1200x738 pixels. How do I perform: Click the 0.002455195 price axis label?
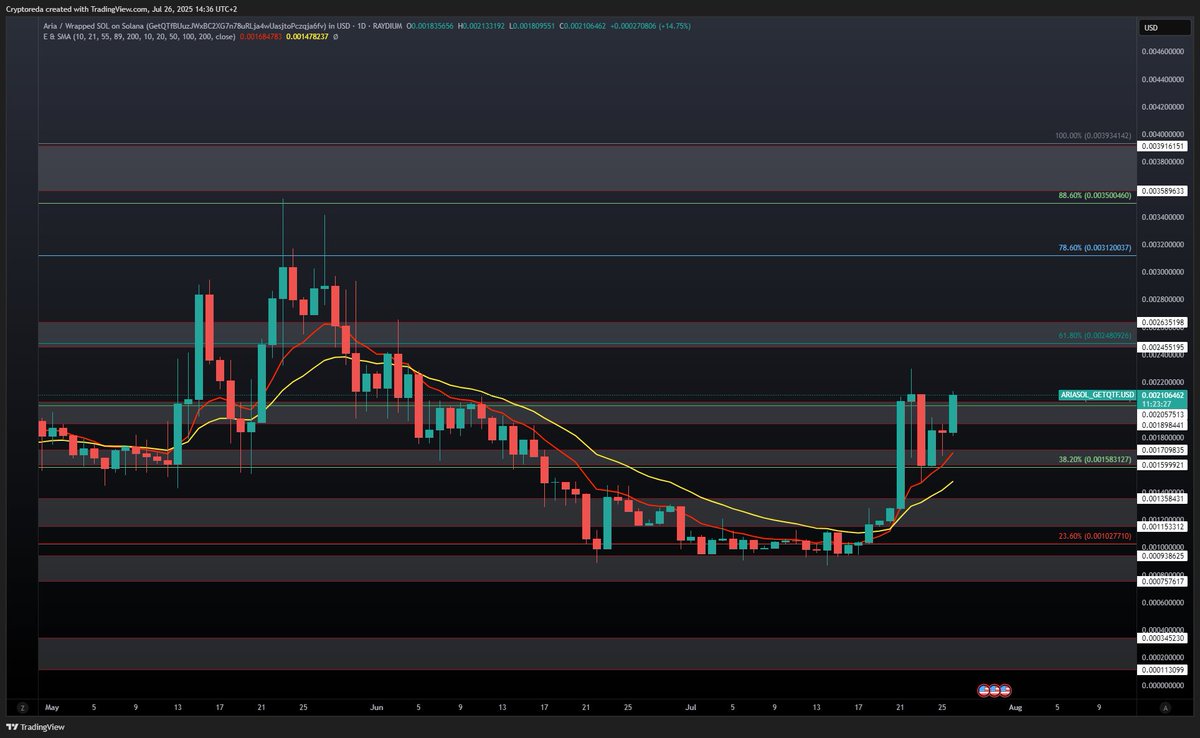[1163, 347]
